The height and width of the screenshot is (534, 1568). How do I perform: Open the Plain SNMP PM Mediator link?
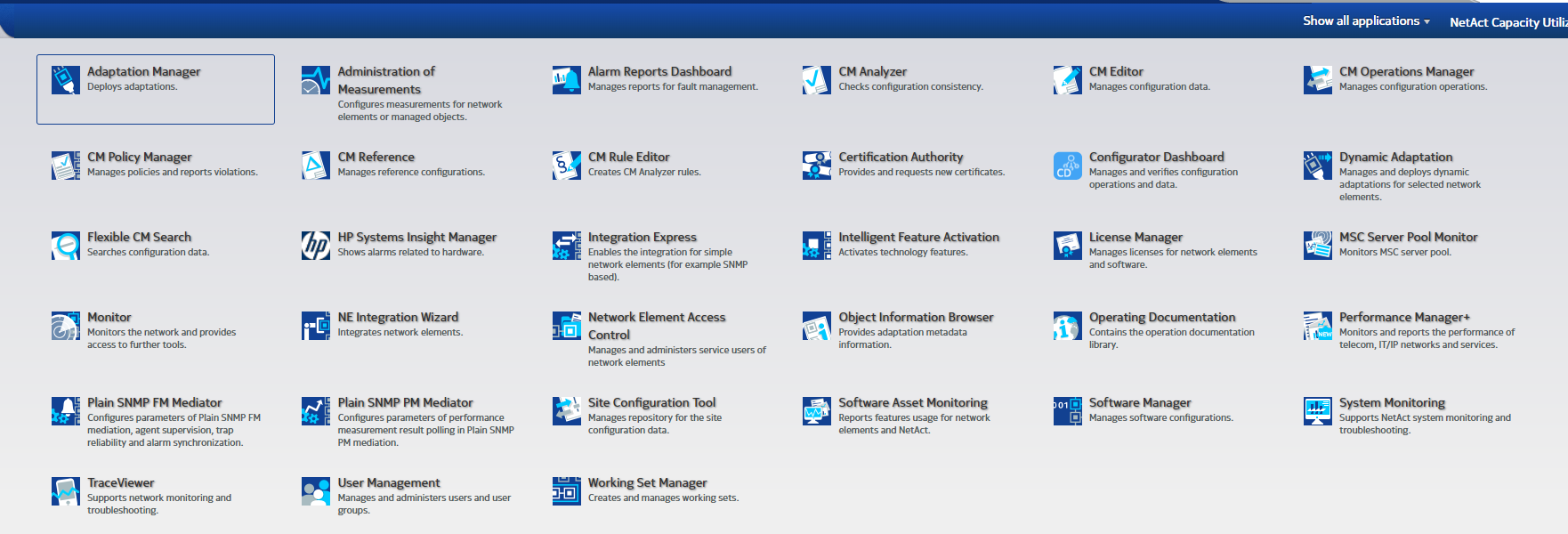pyautogui.click(x=405, y=403)
